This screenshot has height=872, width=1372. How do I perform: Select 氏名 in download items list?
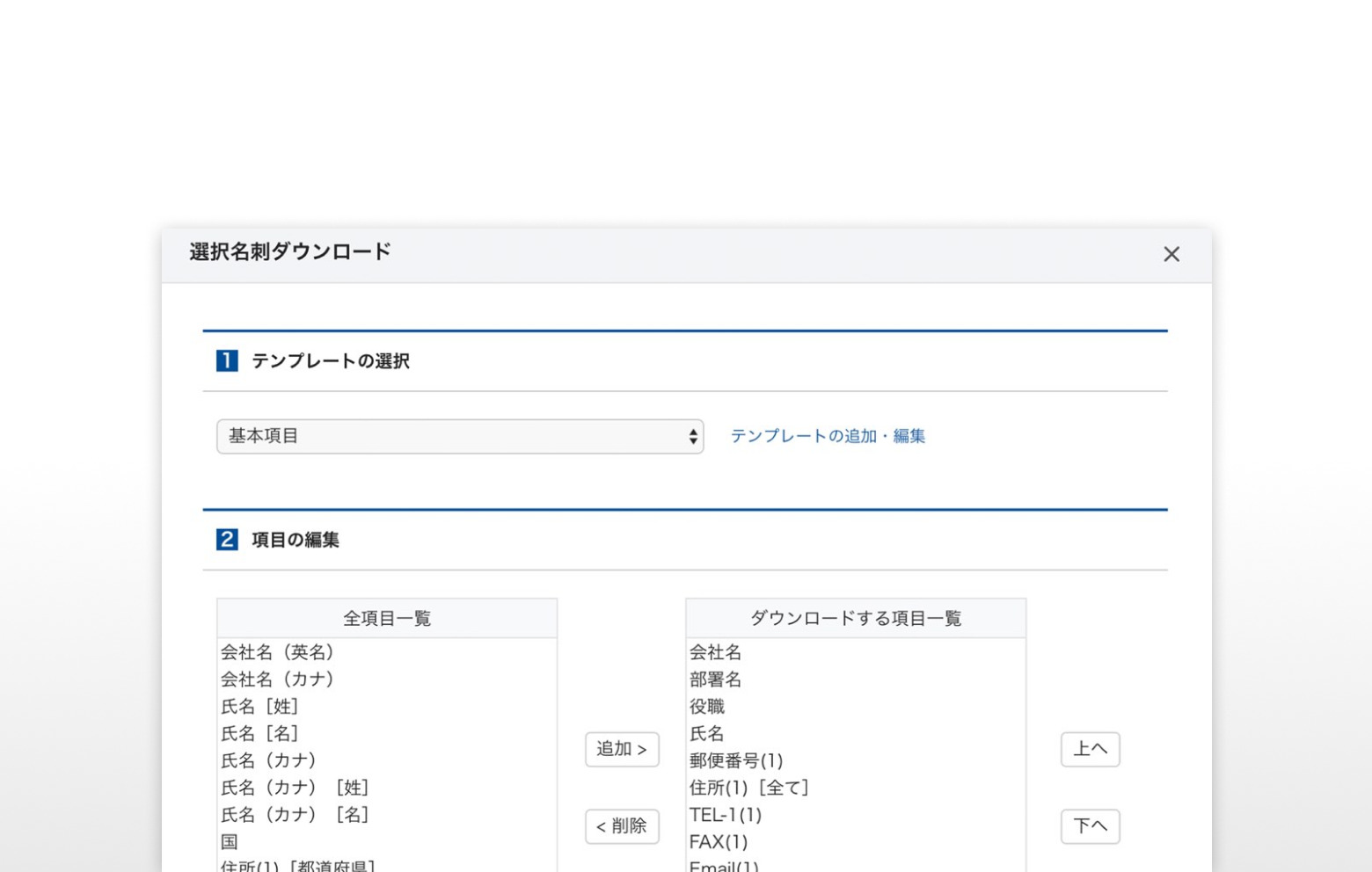tap(856, 734)
